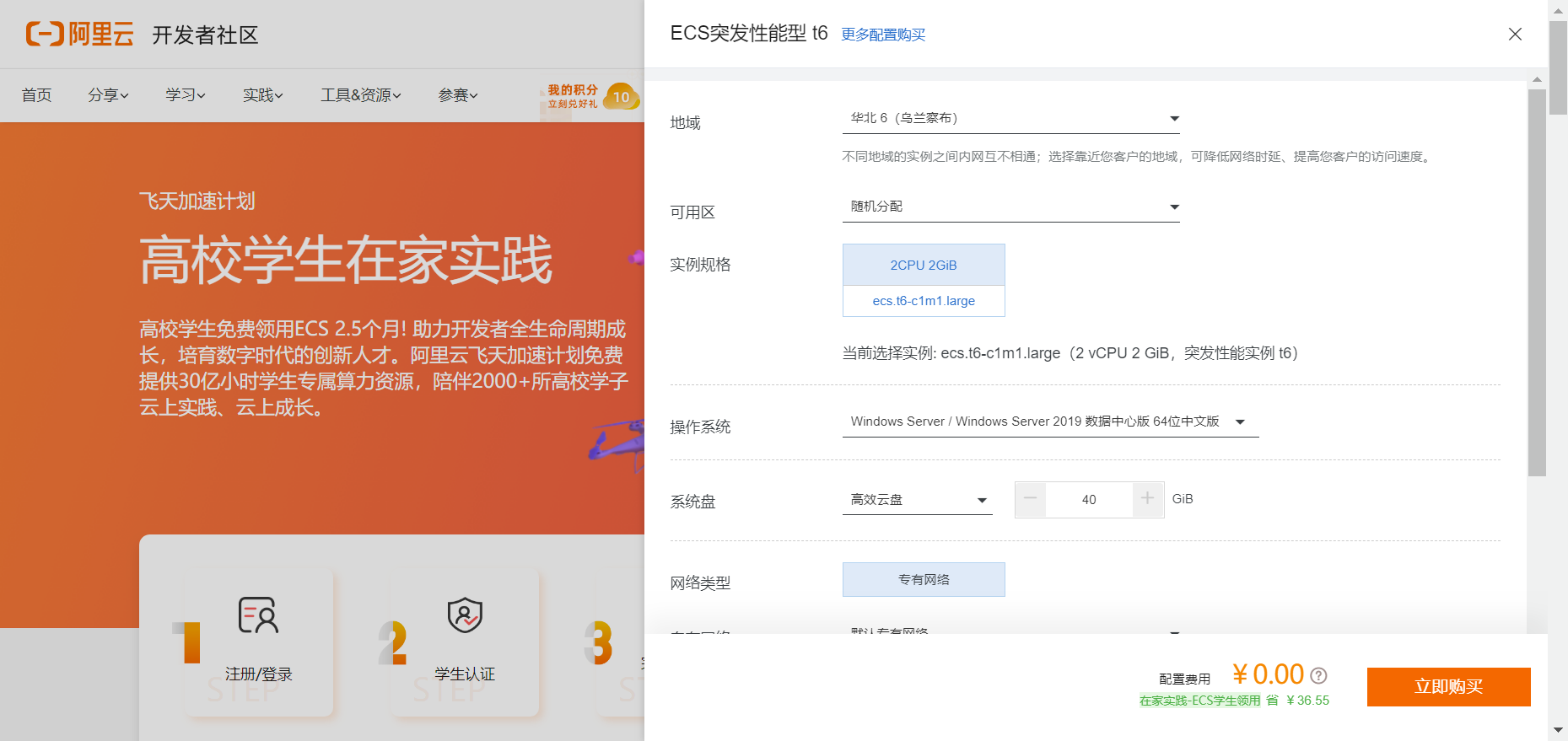The height and width of the screenshot is (741, 1568).
Task: Click the panel scrollbar thumb
Action: point(1537,282)
